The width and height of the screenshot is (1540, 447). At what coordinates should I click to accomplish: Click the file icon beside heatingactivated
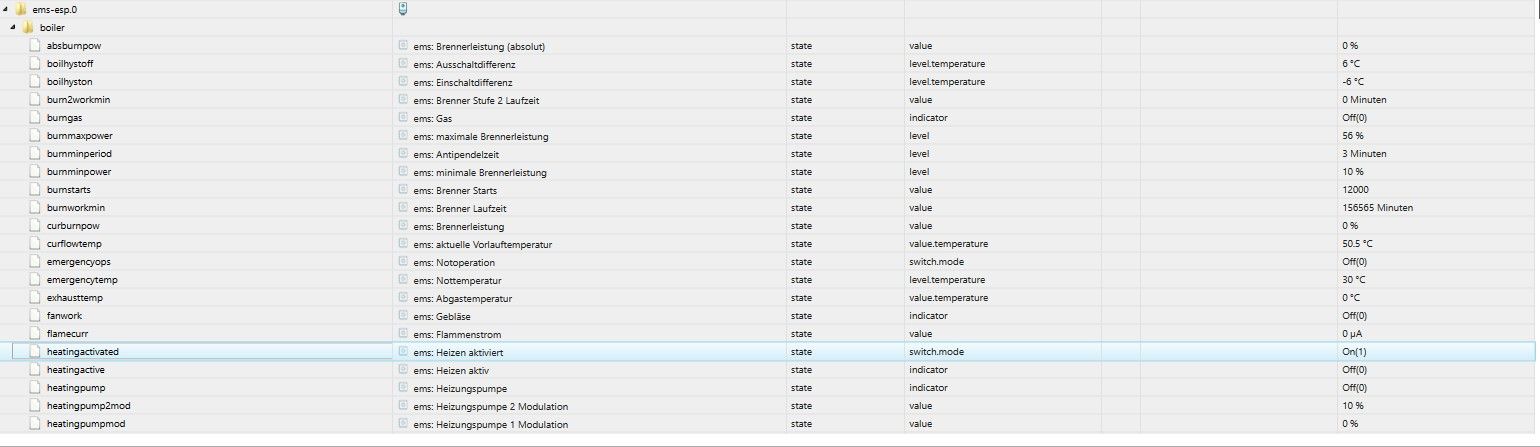tap(36, 351)
